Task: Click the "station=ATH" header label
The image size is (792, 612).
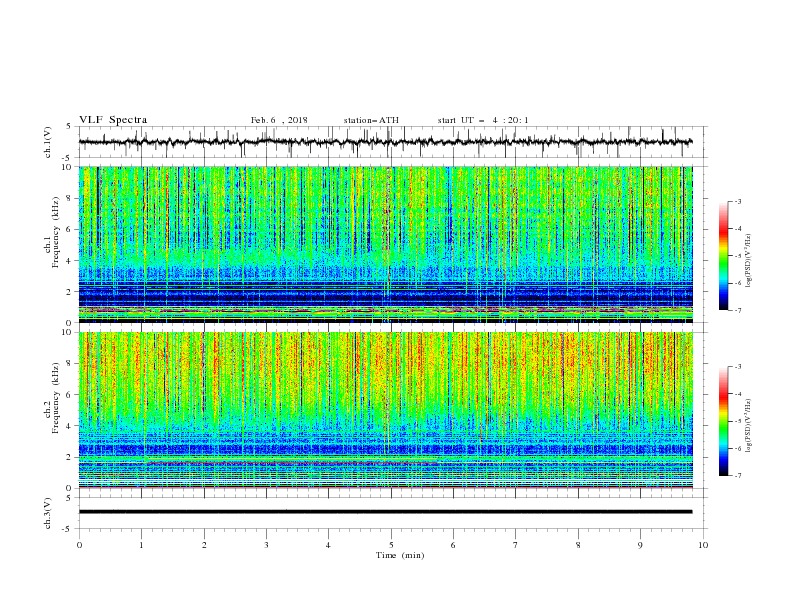Action: [371, 120]
